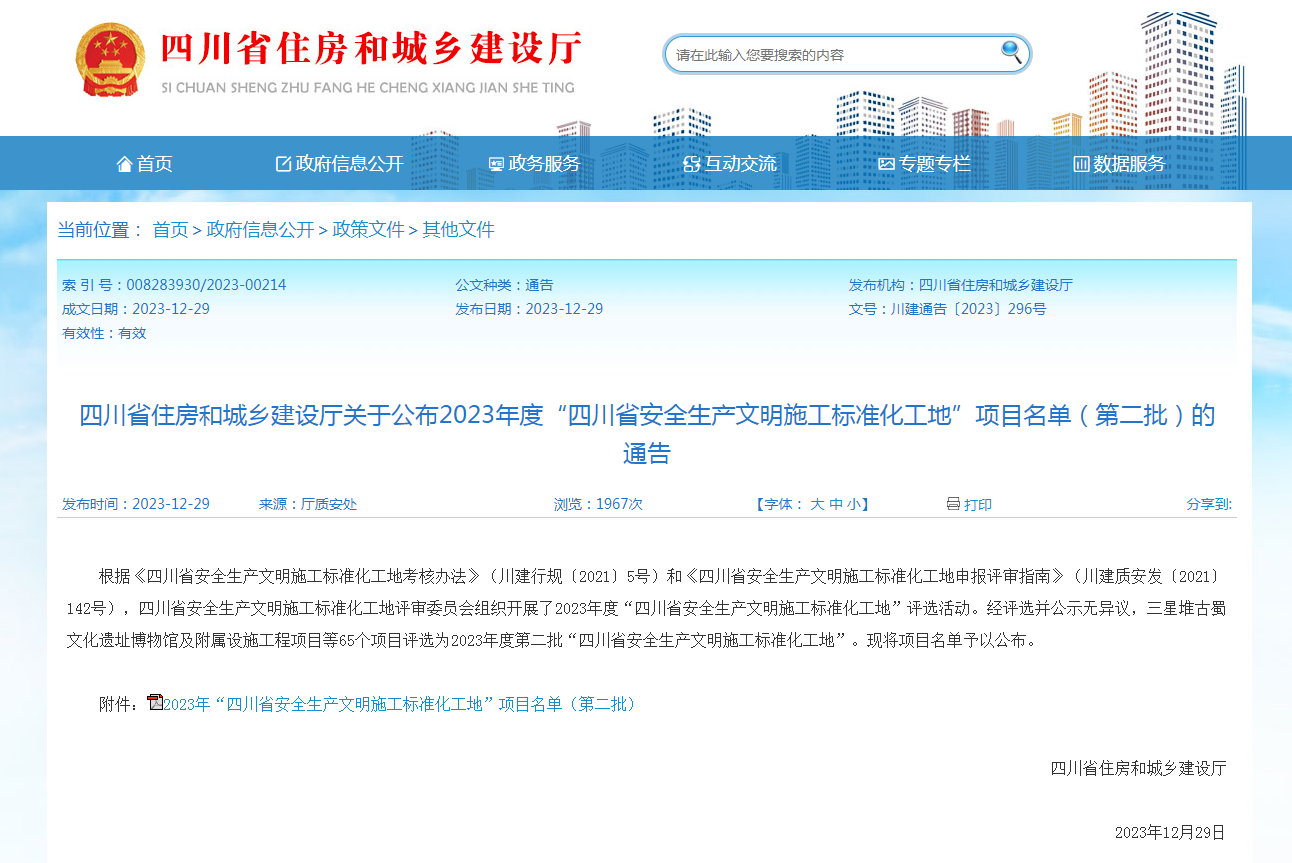The image size is (1292, 863).
Task: Click the PDF attachment icon
Action: click(155, 702)
